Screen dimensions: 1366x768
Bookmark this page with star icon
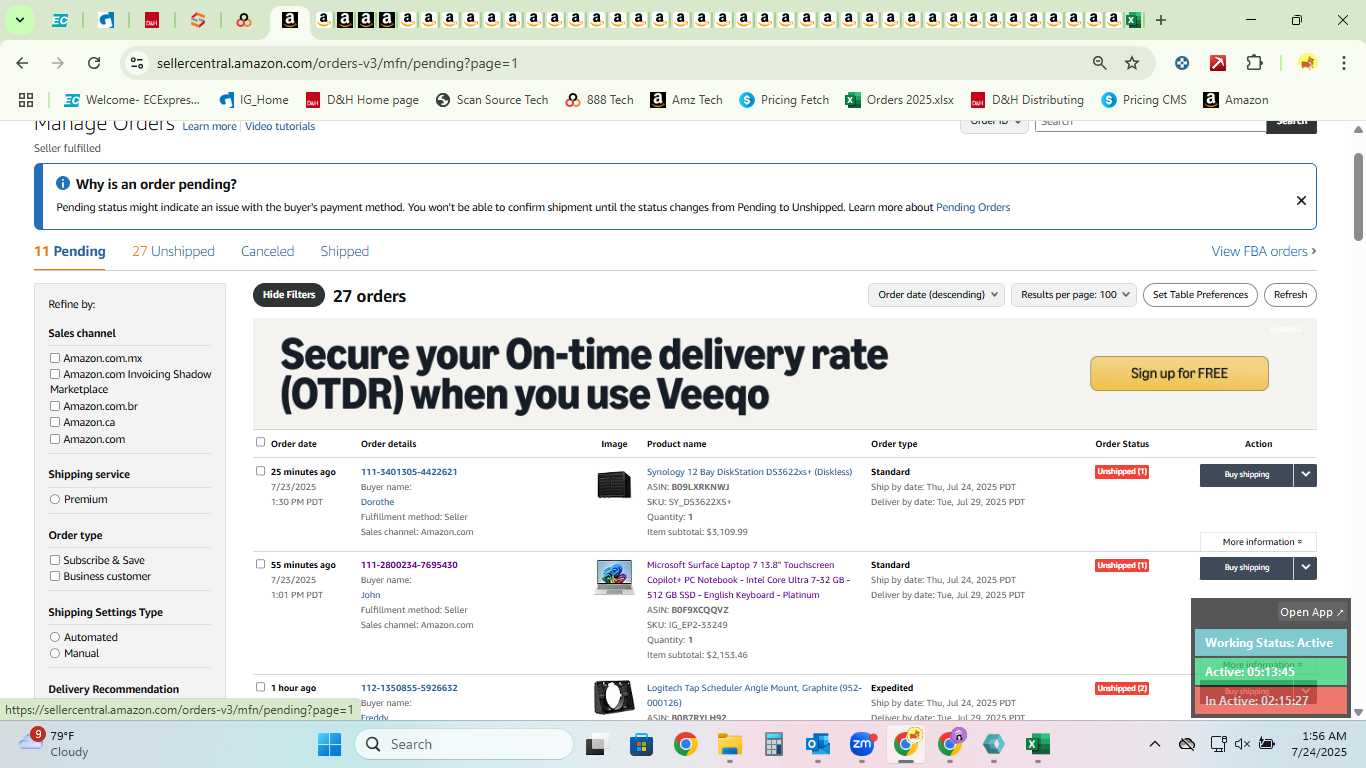[1132, 63]
